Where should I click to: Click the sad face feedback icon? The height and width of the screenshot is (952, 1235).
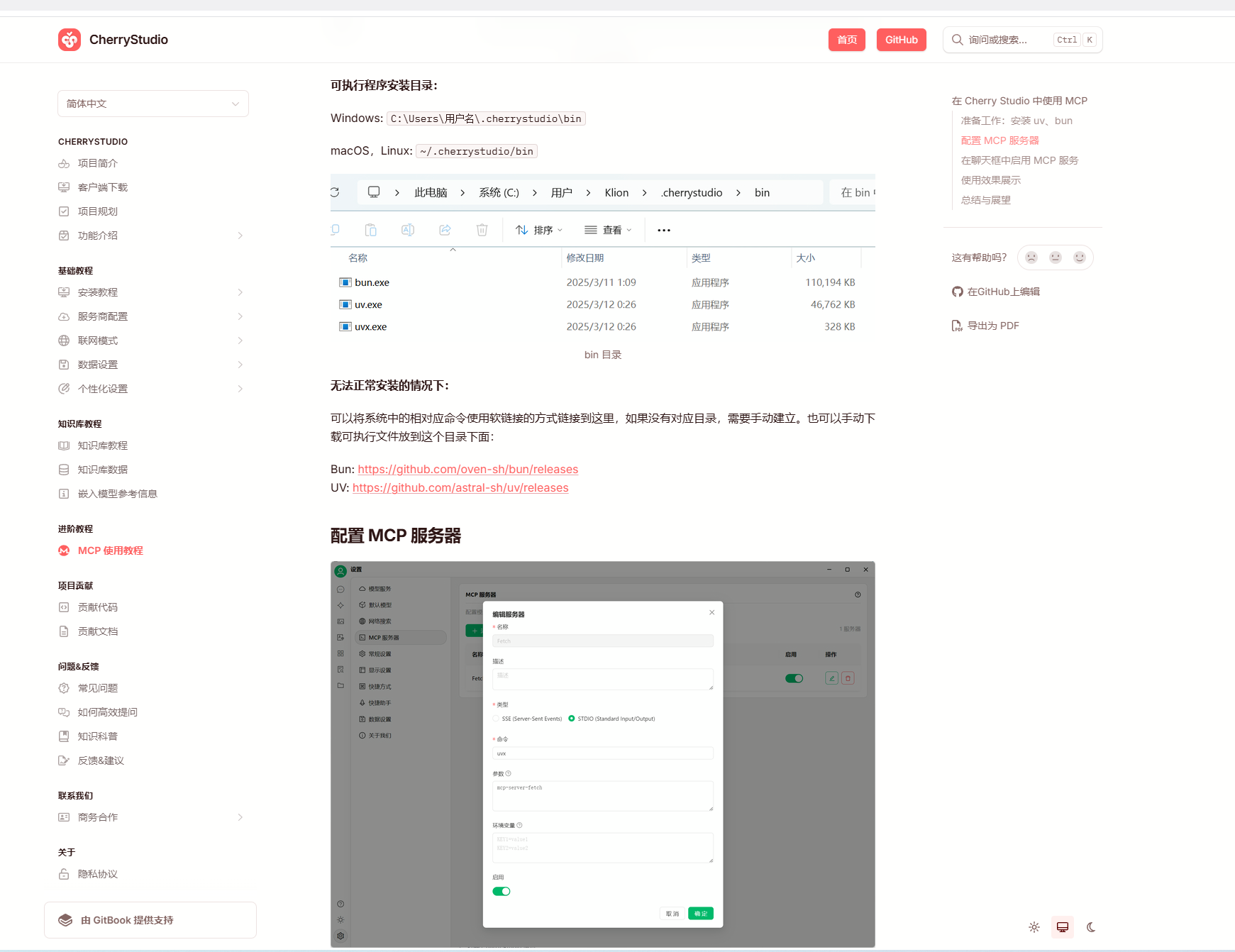click(x=1031, y=258)
